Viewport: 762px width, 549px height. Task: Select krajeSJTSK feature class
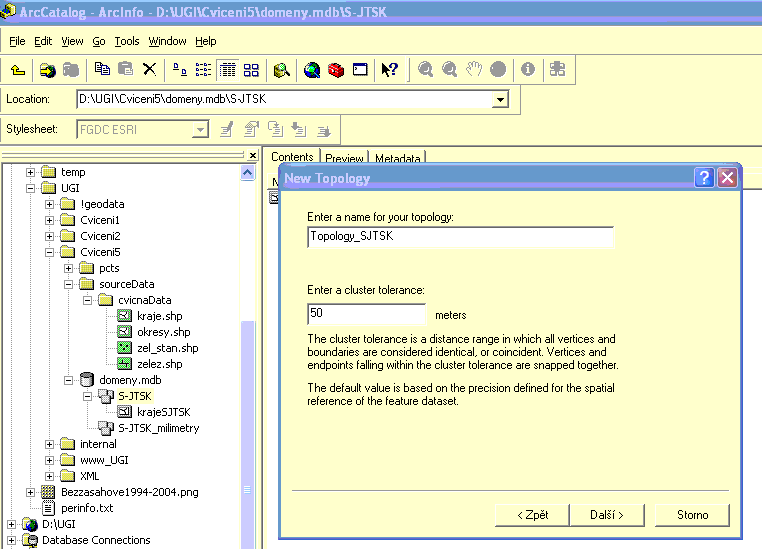164,412
